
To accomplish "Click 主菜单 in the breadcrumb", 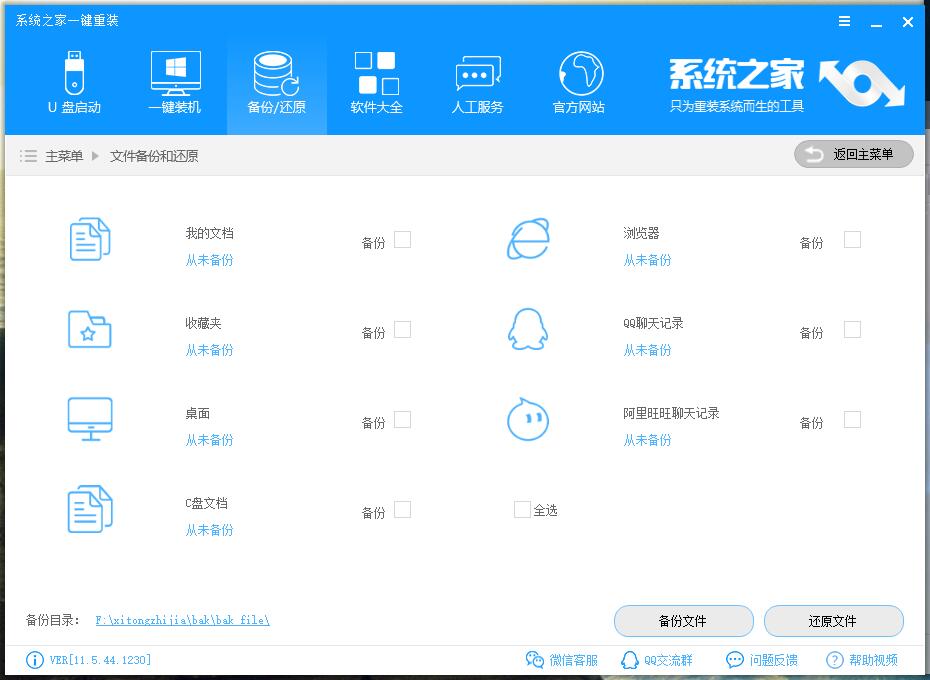I will (x=64, y=156).
